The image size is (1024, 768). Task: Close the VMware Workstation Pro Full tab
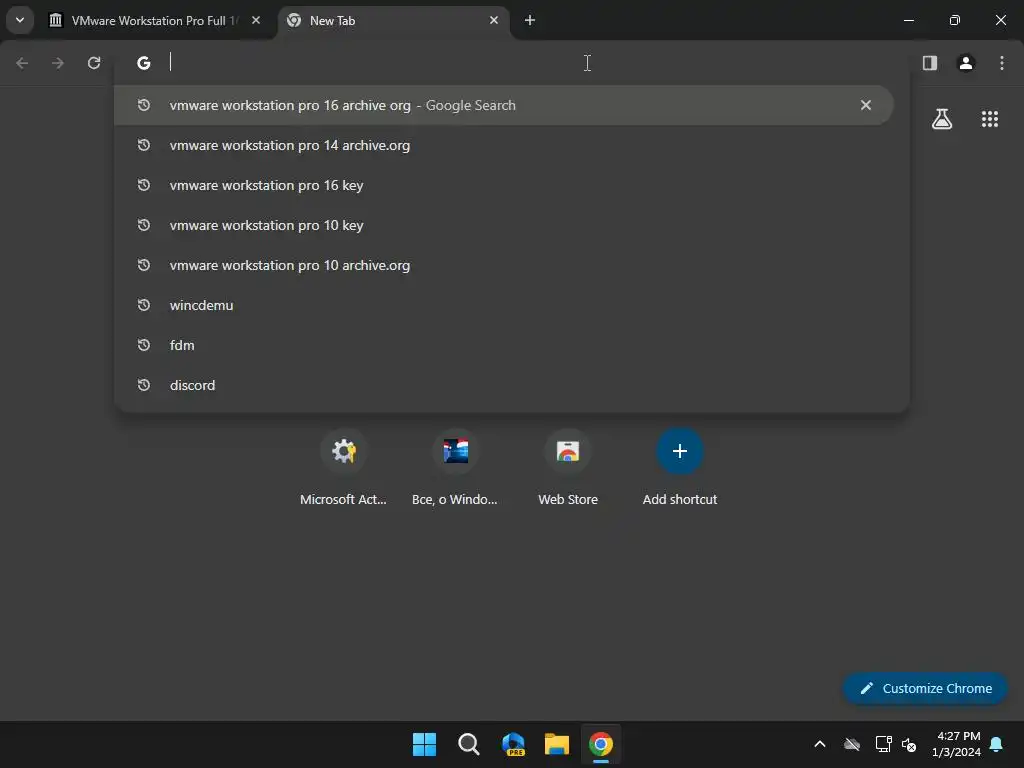(256, 20)
